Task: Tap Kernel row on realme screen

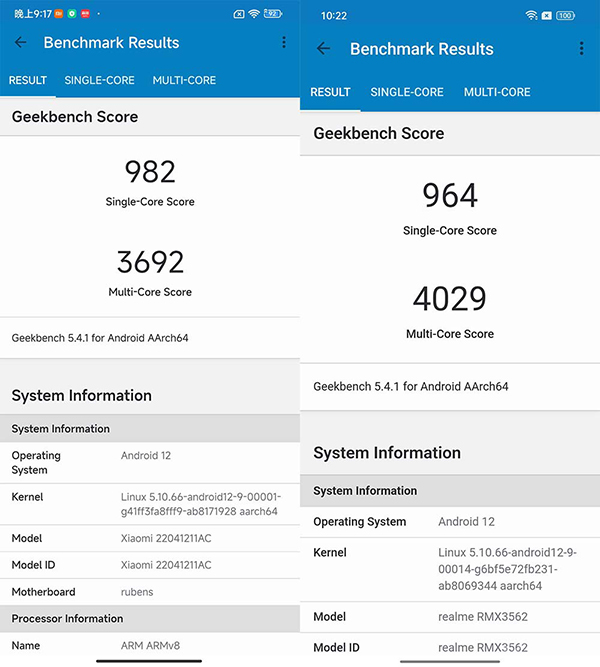Action: tap(450, 569)
